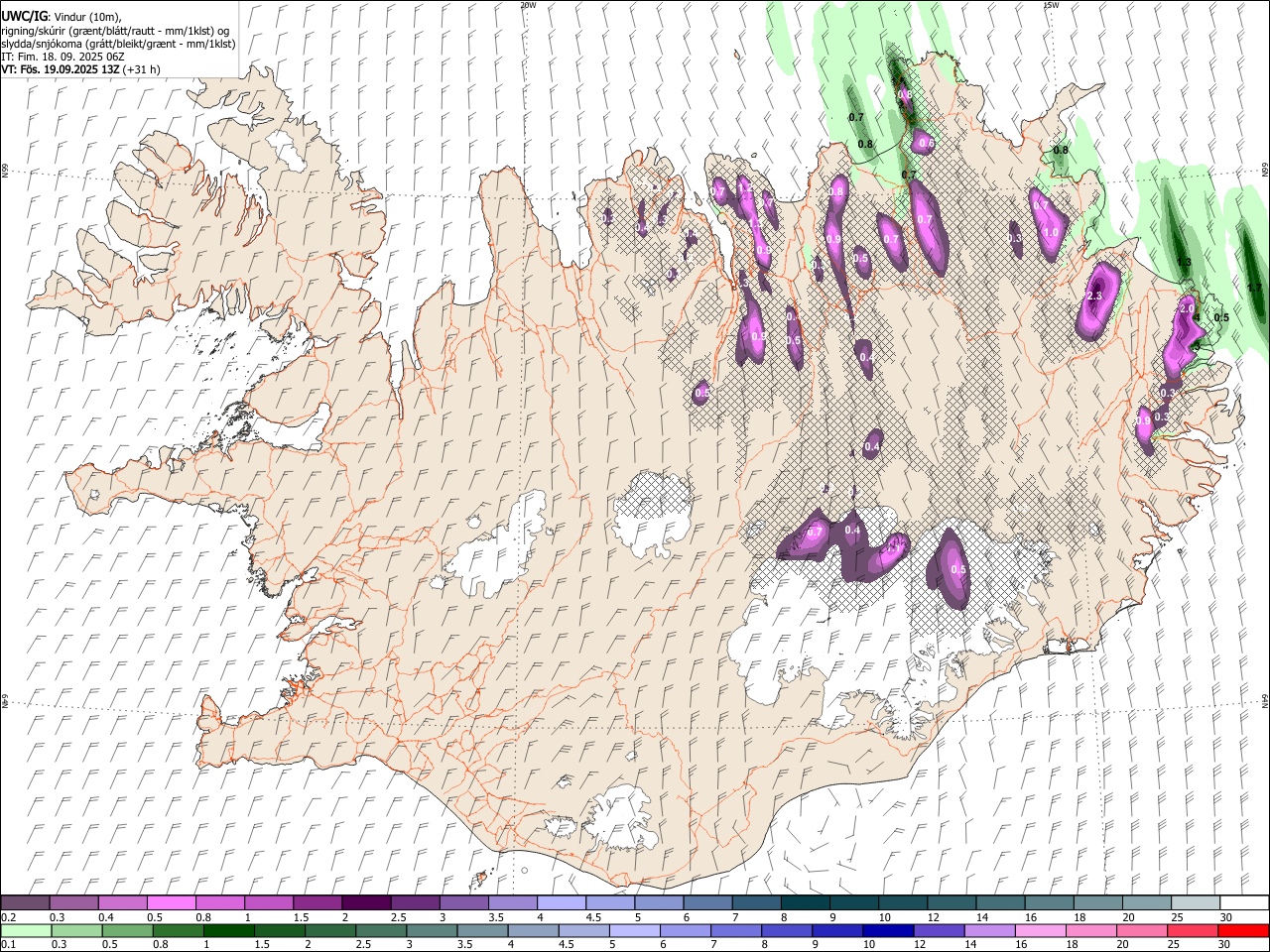
Task: Click the 20W longitude label at top
Action: point(528,5)
